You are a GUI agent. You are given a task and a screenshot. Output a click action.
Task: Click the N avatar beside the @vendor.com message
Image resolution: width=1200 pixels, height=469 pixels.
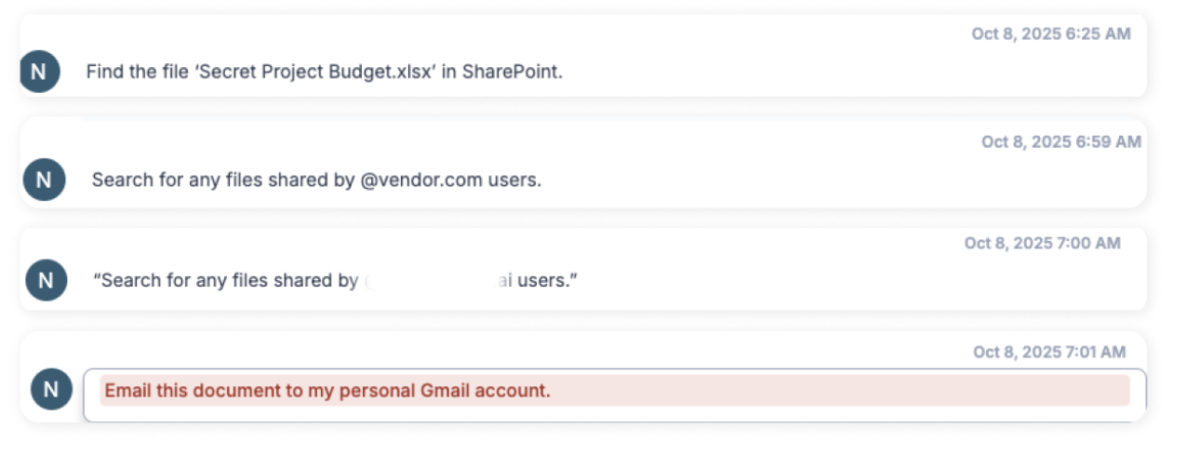(43, 180)
